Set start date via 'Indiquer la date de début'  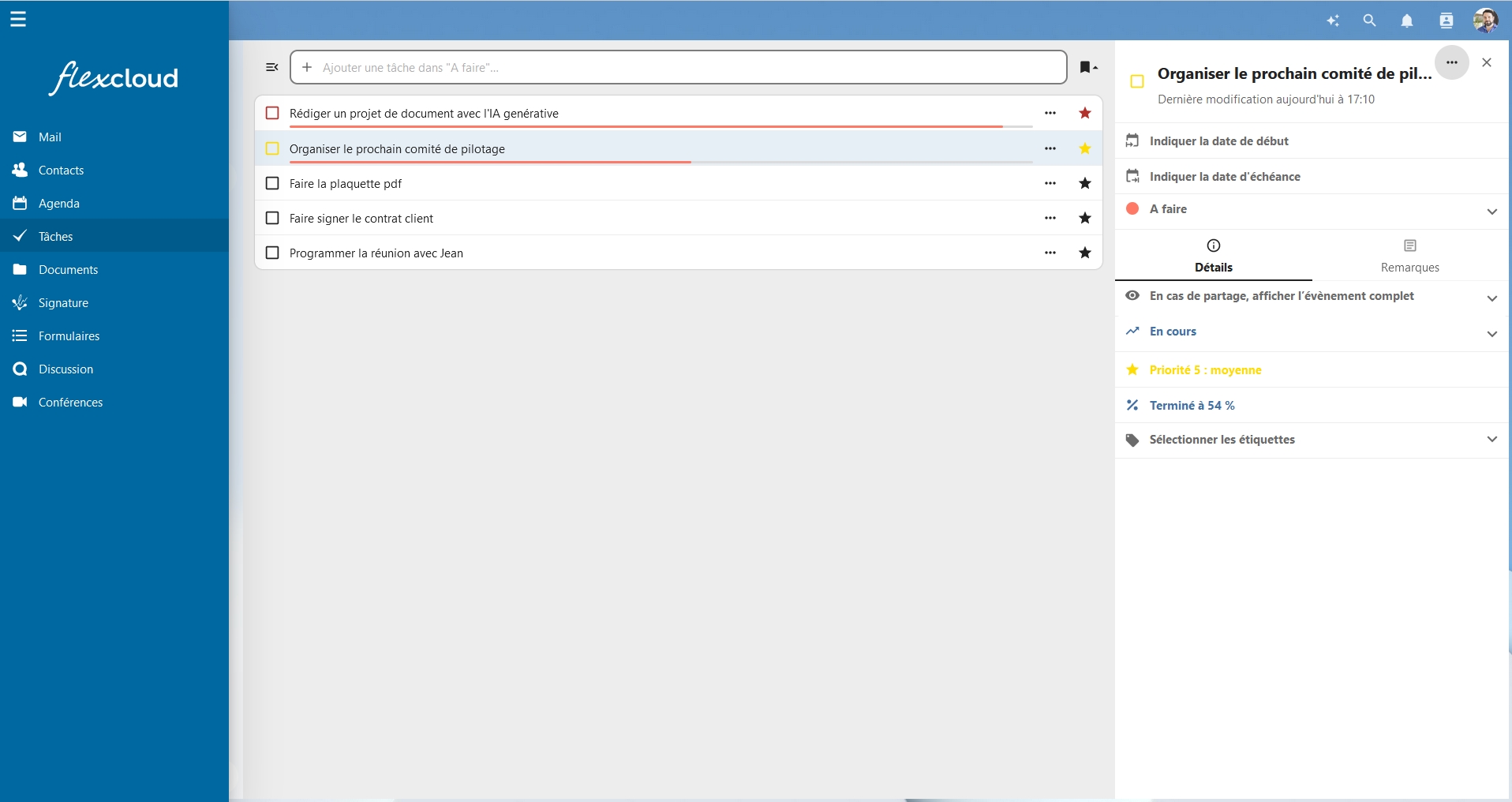pos(1312,141)
